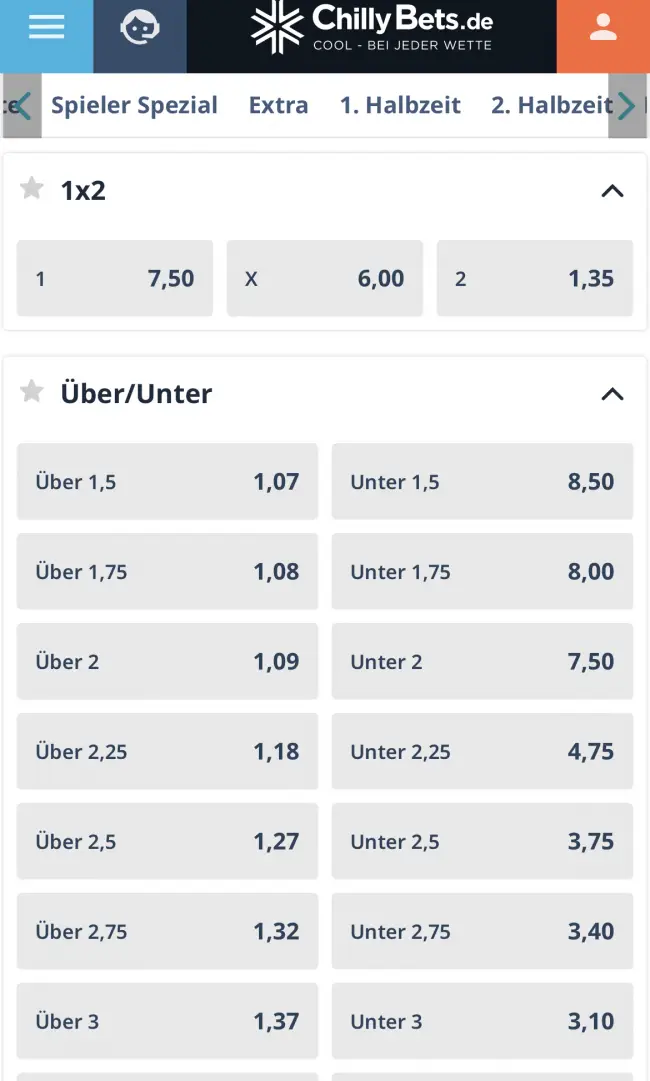Open the 1. Halbzeit tab
Screen dimensions: 650x1081
coord(400,105)
